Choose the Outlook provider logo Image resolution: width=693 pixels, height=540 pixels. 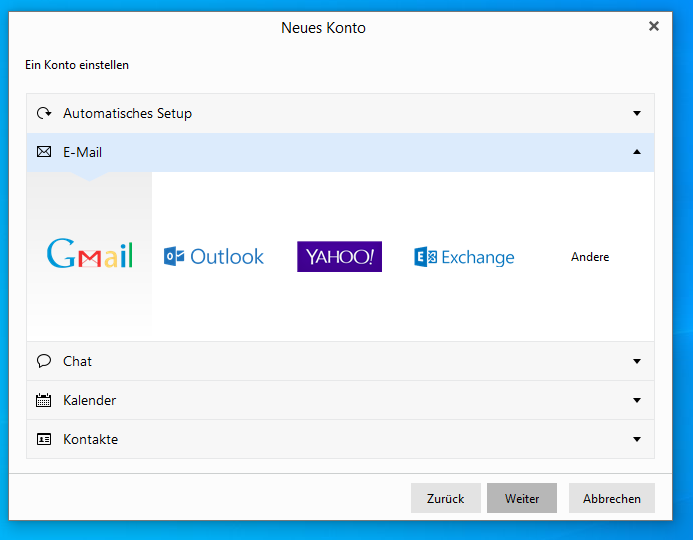click(214, 257)
